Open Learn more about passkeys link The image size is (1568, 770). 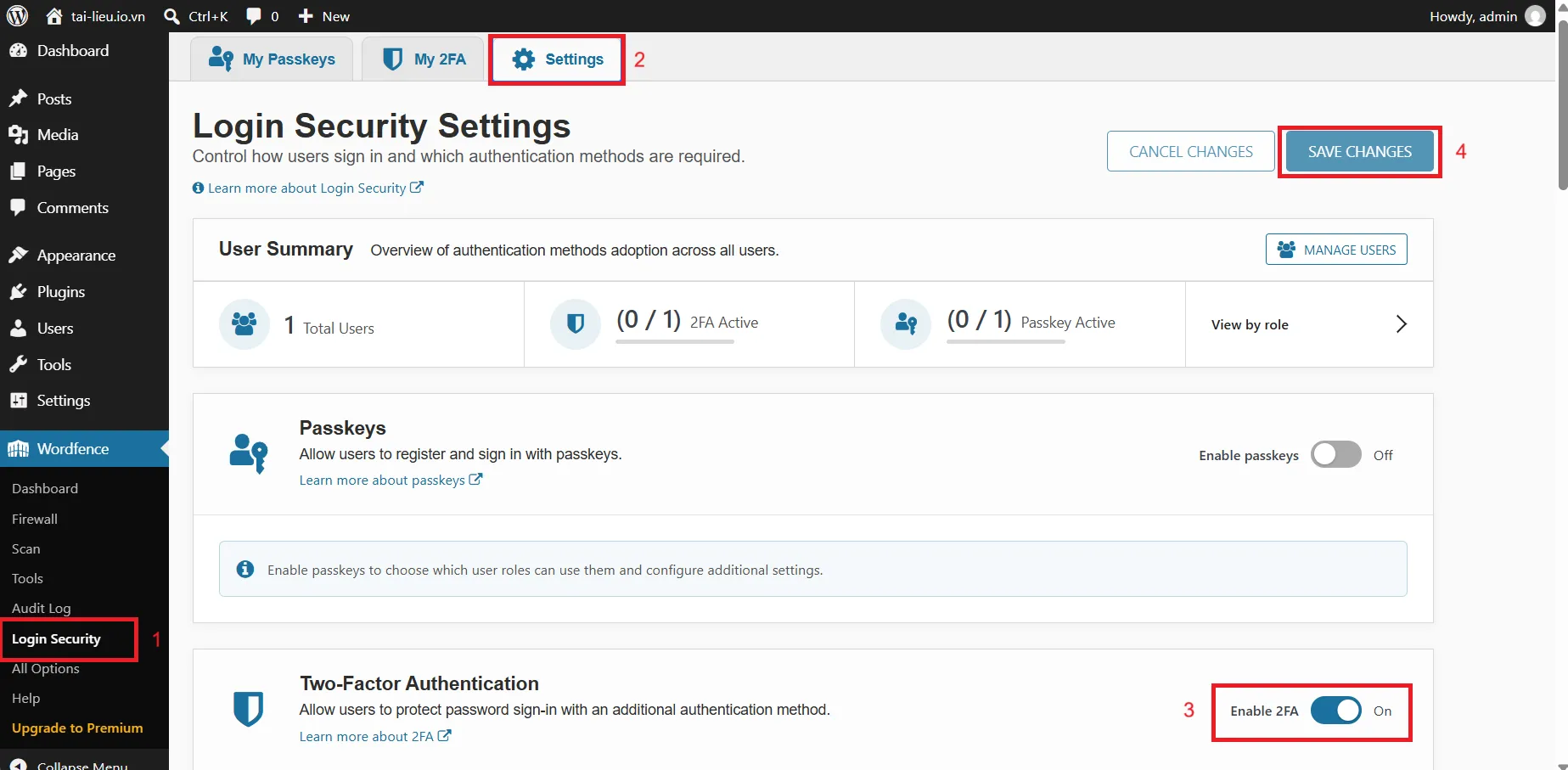click(391, 481)
